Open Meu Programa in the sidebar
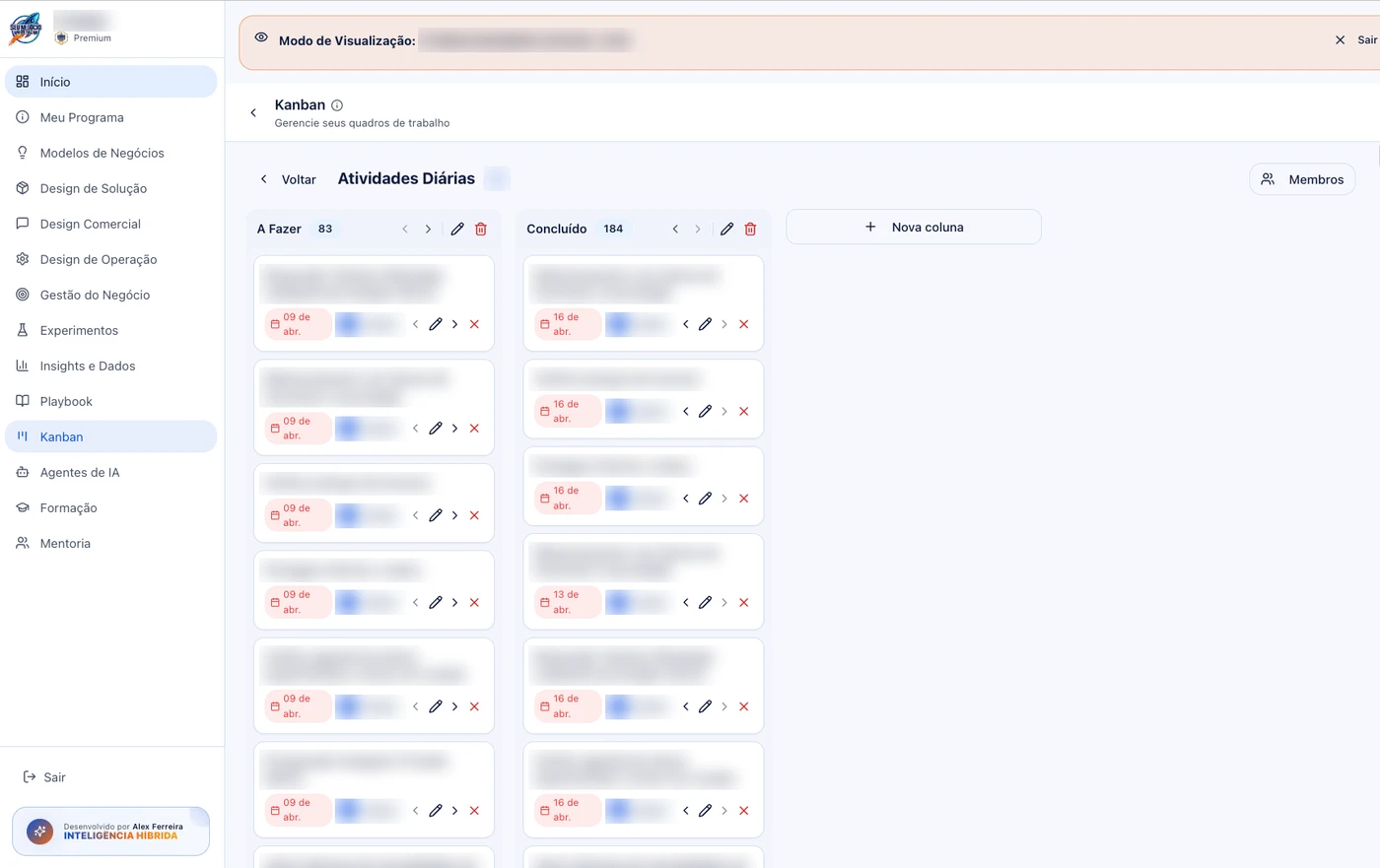The height and width of the screenshot is (868, 1380). pyautogui.click(x=110, y=117)
